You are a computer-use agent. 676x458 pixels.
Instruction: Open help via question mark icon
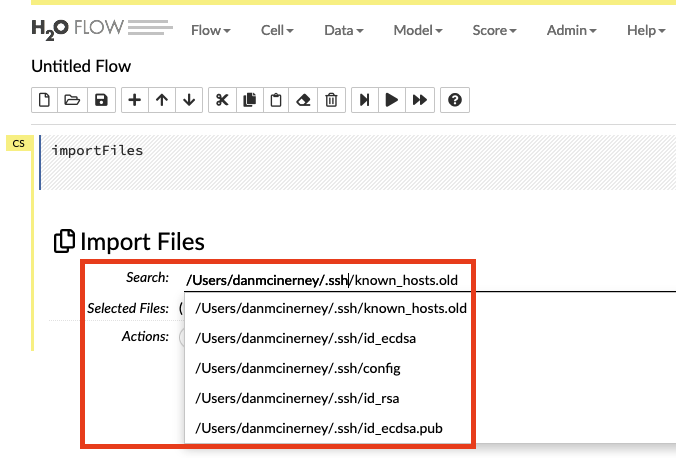pos(455,100)
